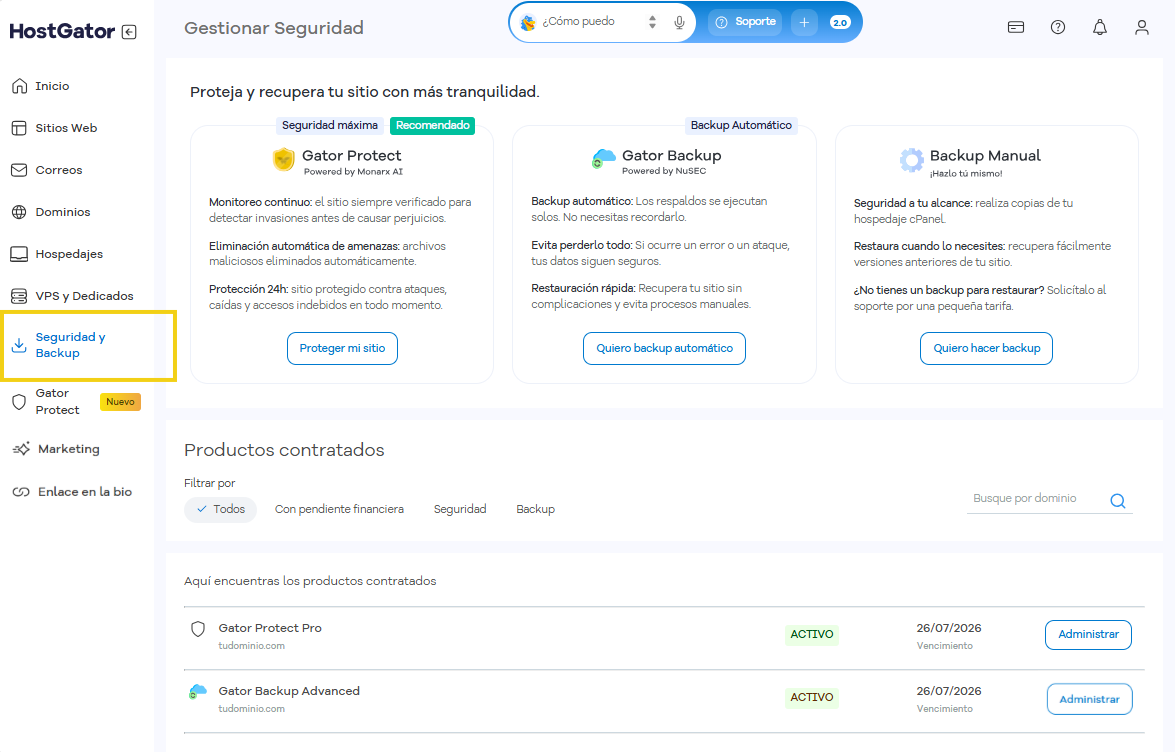Image resolution: width=1175 pixels, height=752 pixels.
Task: Open Dominios menu item
Action: [x=63, y=212]
